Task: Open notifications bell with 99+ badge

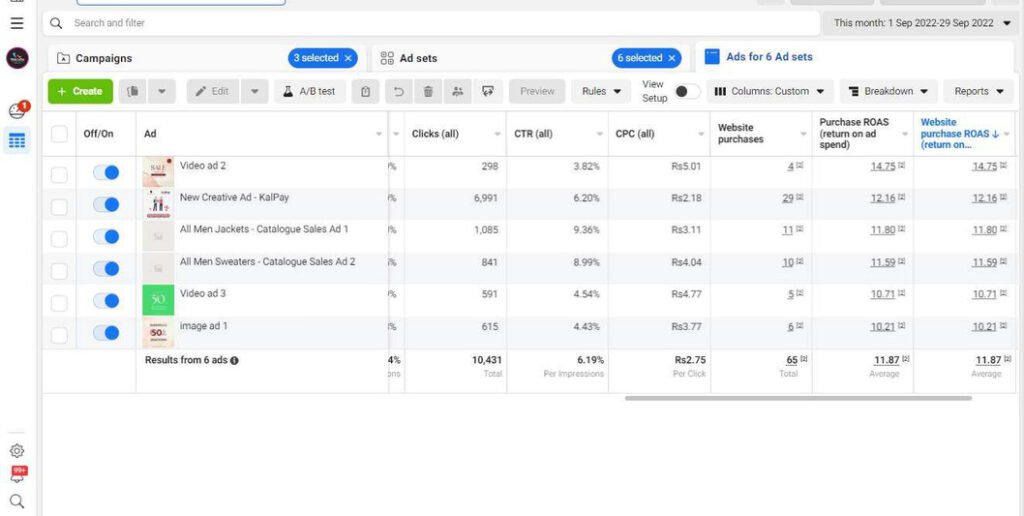Action: click(x=18, y=475)
